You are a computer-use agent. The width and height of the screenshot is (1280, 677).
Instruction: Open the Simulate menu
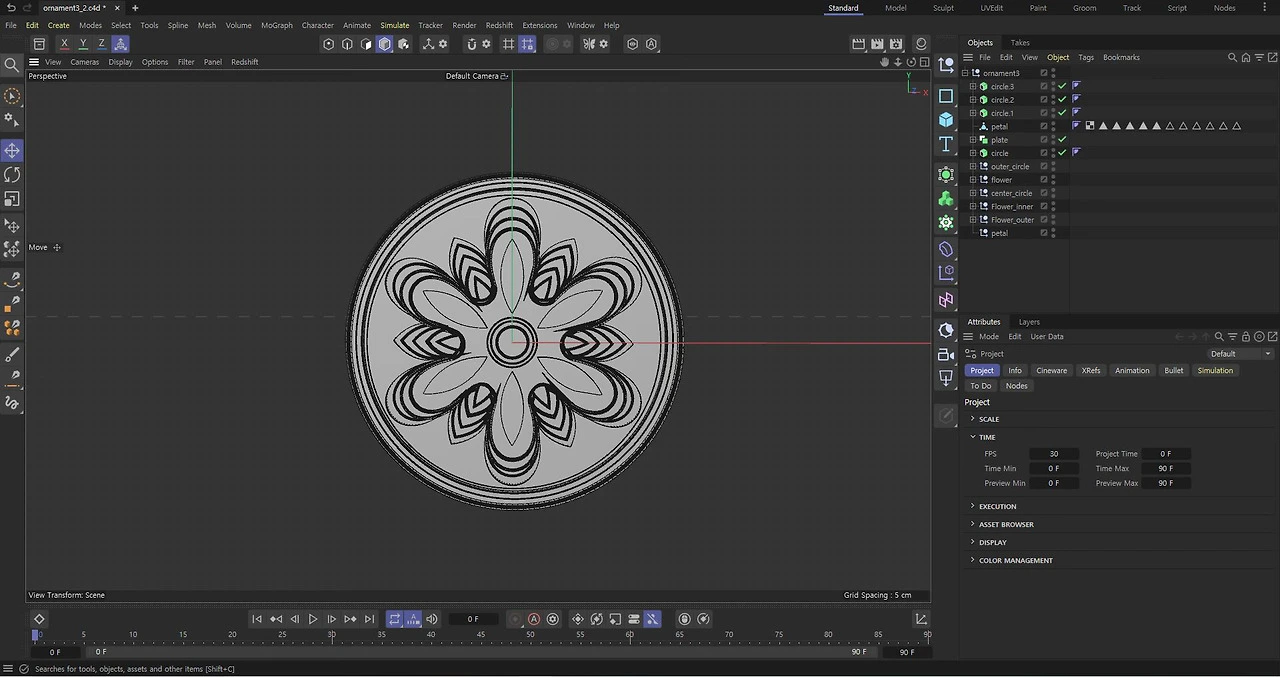point(394,25)
